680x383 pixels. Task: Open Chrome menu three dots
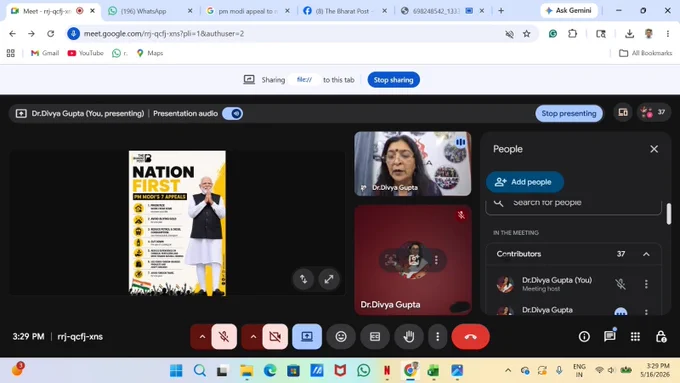[667, 33]
